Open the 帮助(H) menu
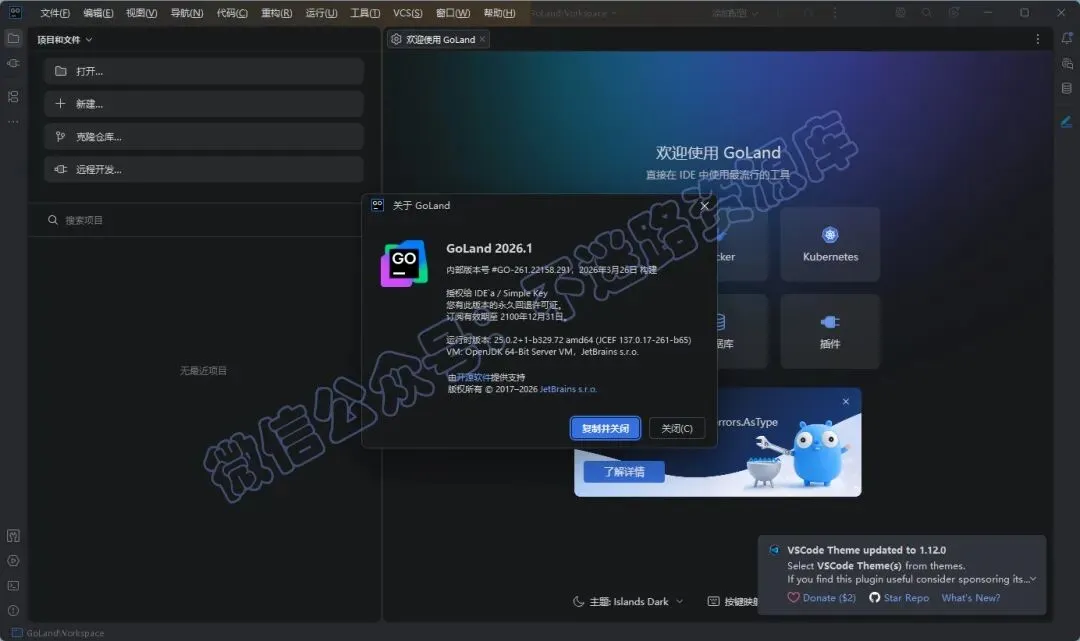Screen dimensions: 1080x641 pyautogui.click(x=499, y=12)
